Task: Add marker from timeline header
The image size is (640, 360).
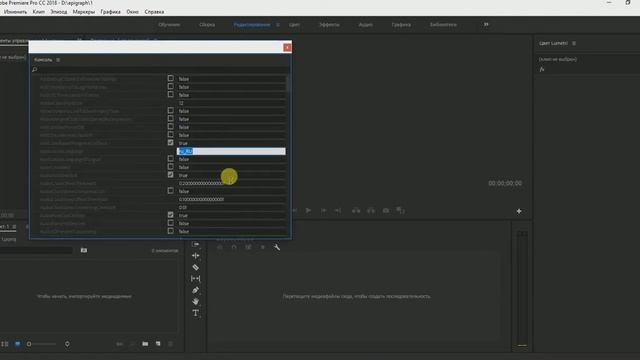Action: tap(262, 247)
